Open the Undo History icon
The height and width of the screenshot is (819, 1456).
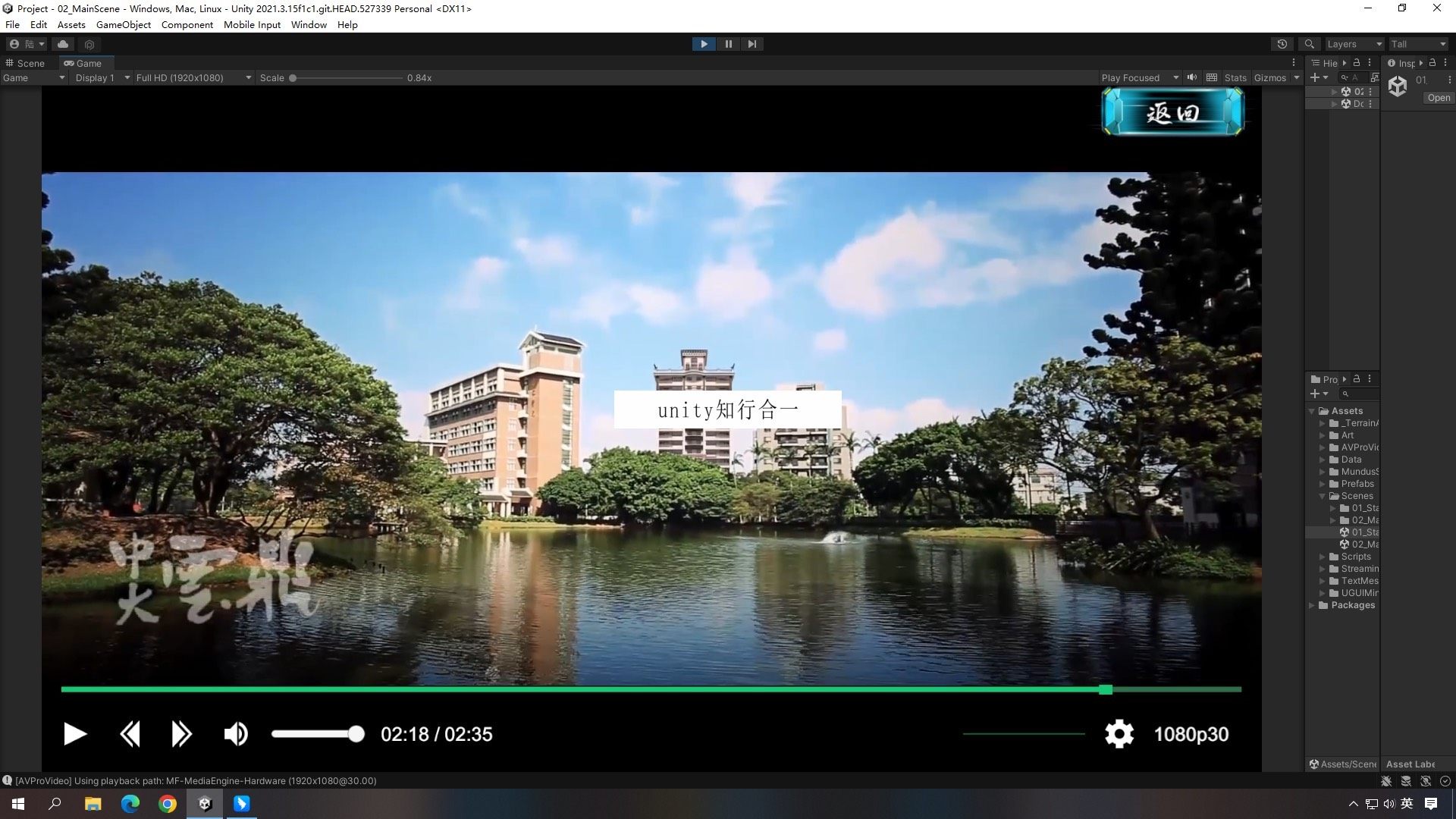(1282, 44)
